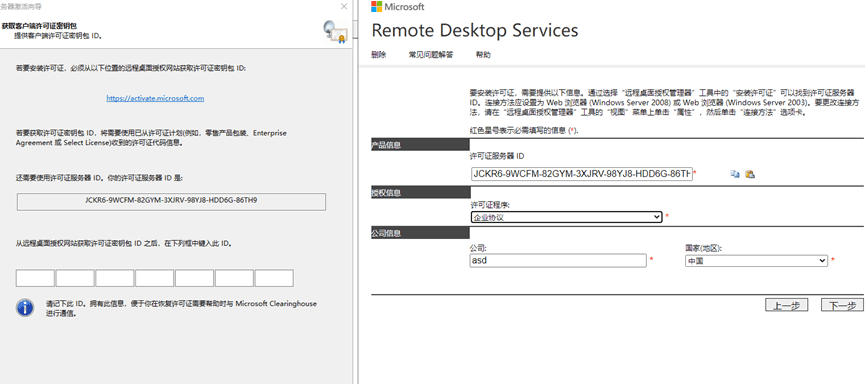Screen dimensions: 865x384
Task: Click the 产品信息 section header
Action: coord(420,145)
